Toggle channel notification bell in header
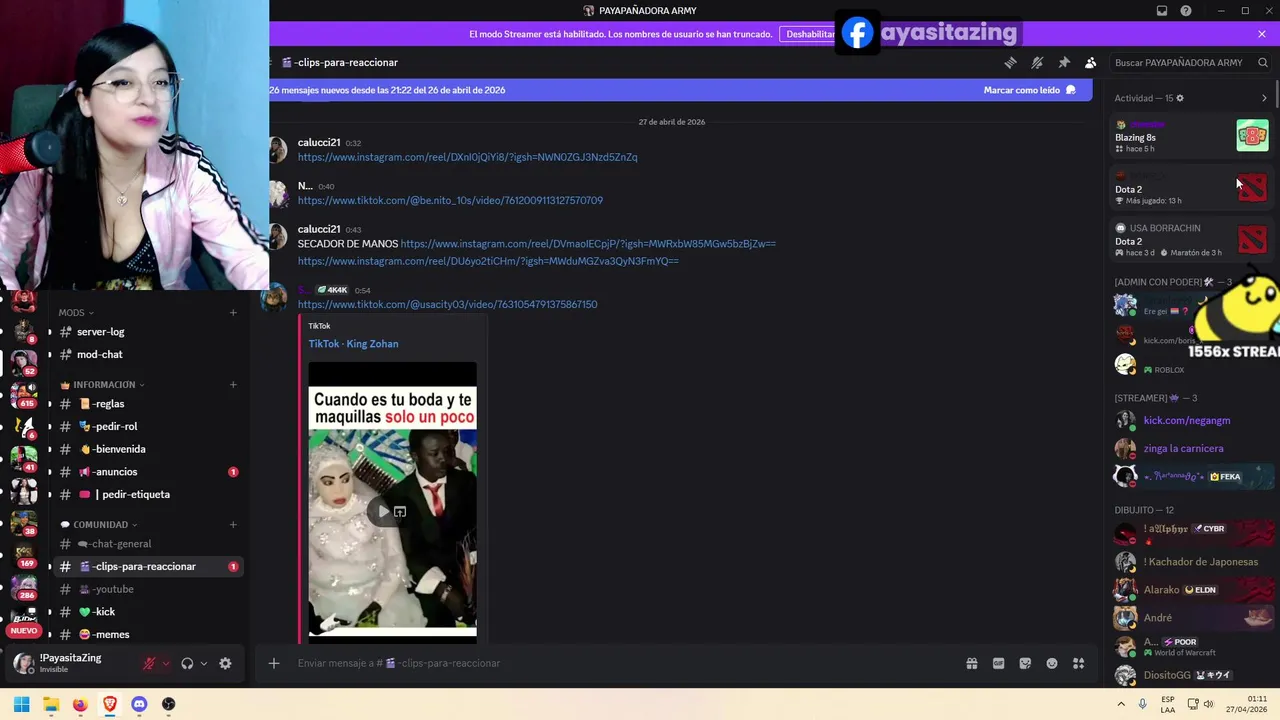The image size is (1280, 720). click(1037, 62)
